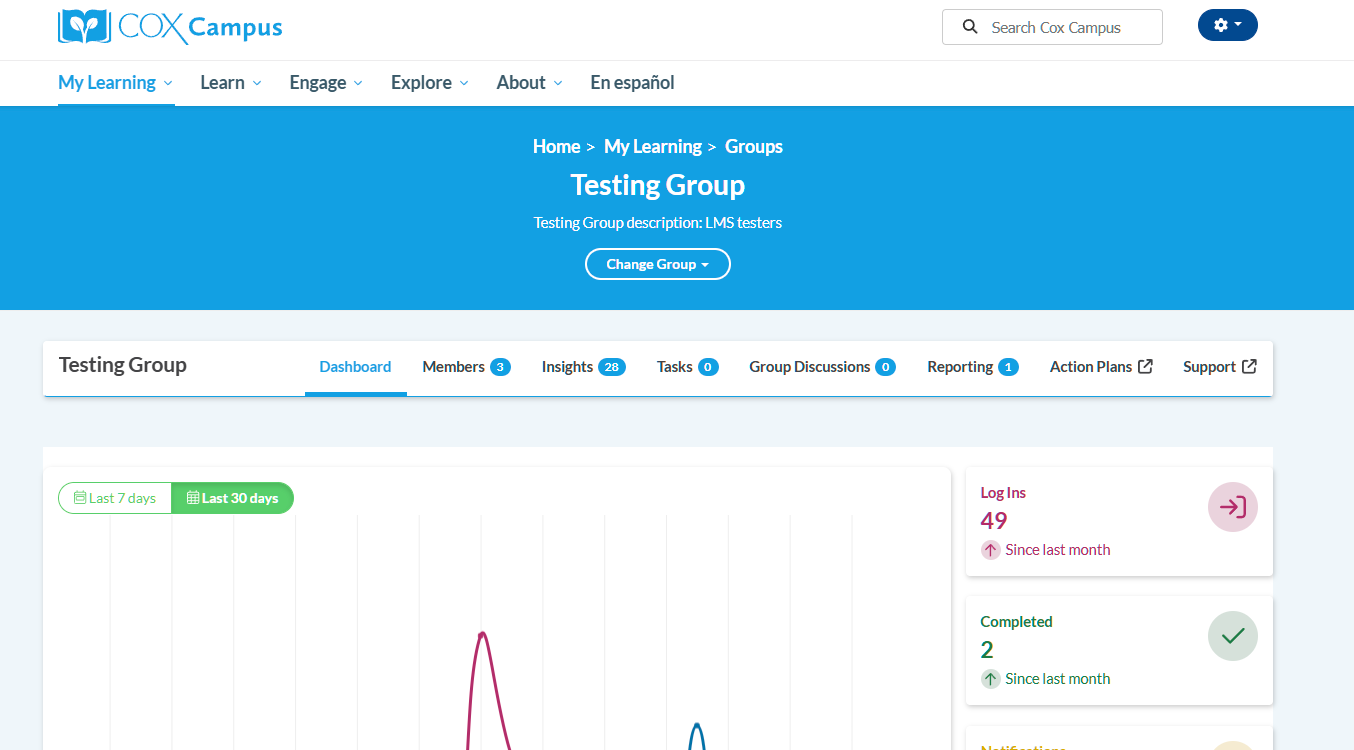Switch chart to Last 7 days
This screenshot has width=1354, height=750.
pos(115,498)
